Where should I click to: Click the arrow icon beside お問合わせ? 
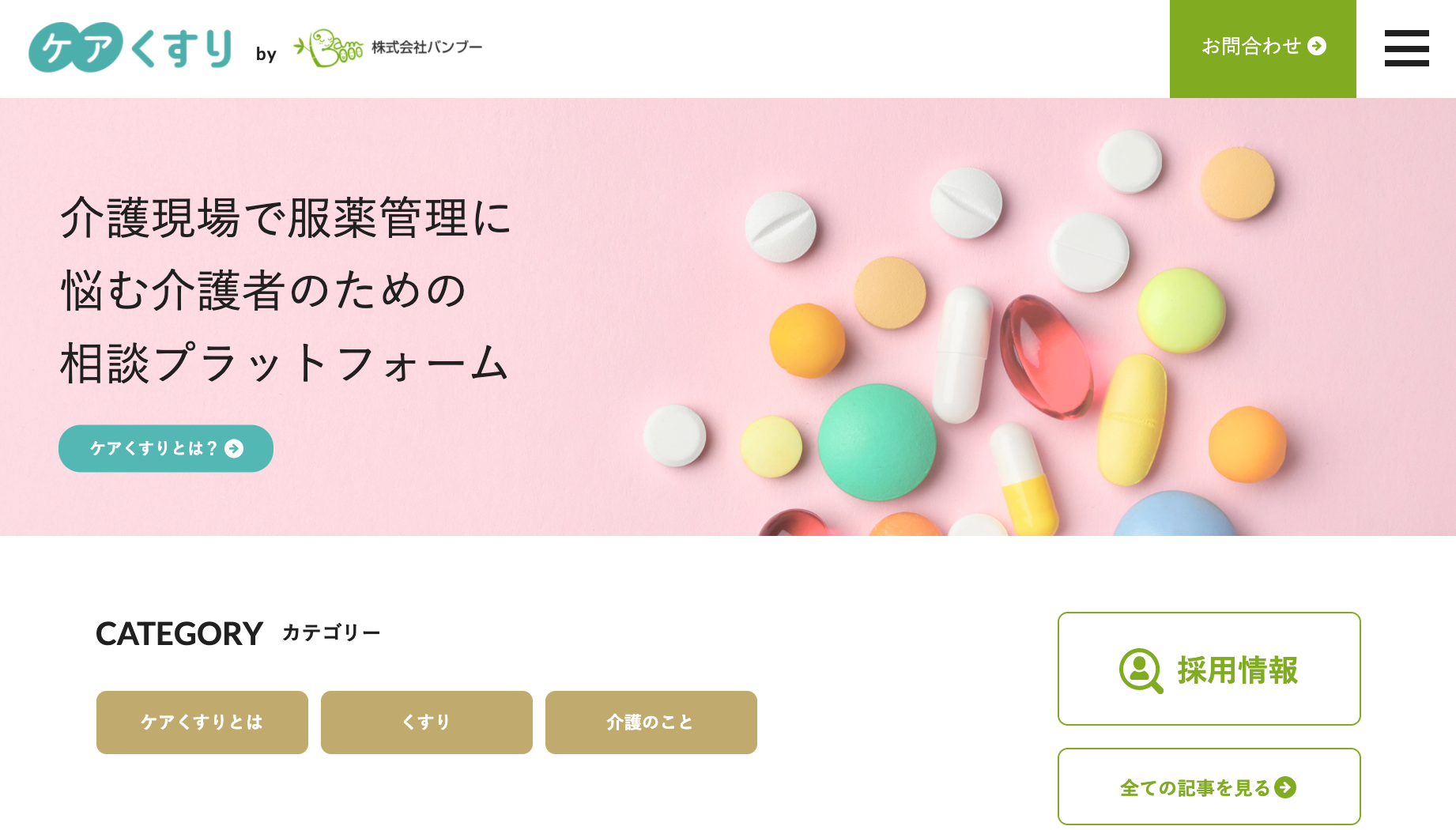1317,46
